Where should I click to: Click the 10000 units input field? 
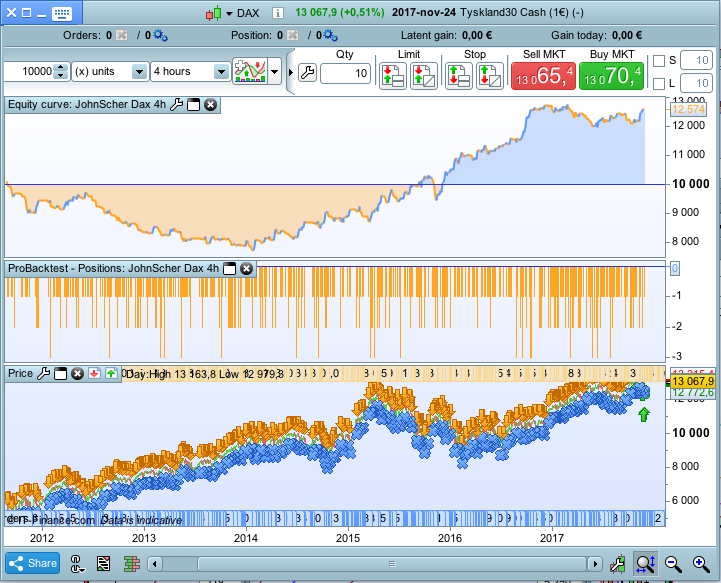(x=29, y=71)
